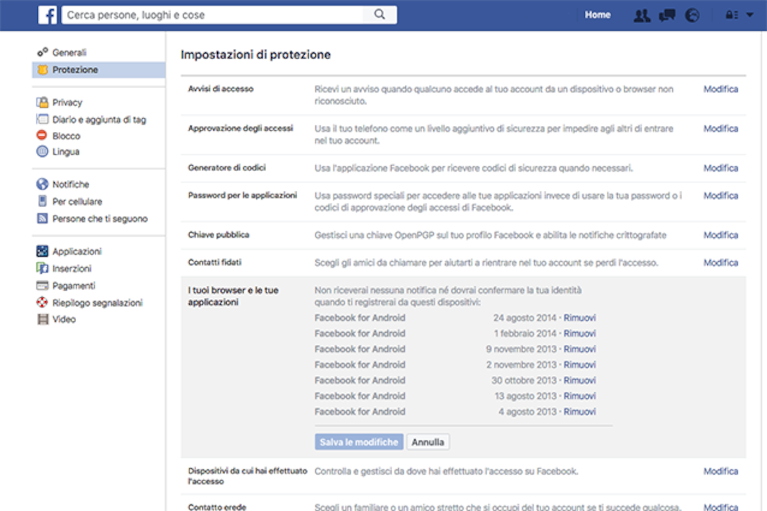Remove the 4 agosto 2013 device
The image size is (767, 511).
(x=580, y=412)
